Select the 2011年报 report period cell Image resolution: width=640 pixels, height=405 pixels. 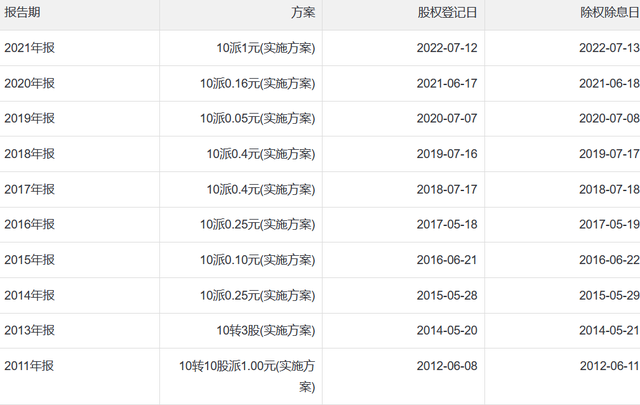pos(30,366)
